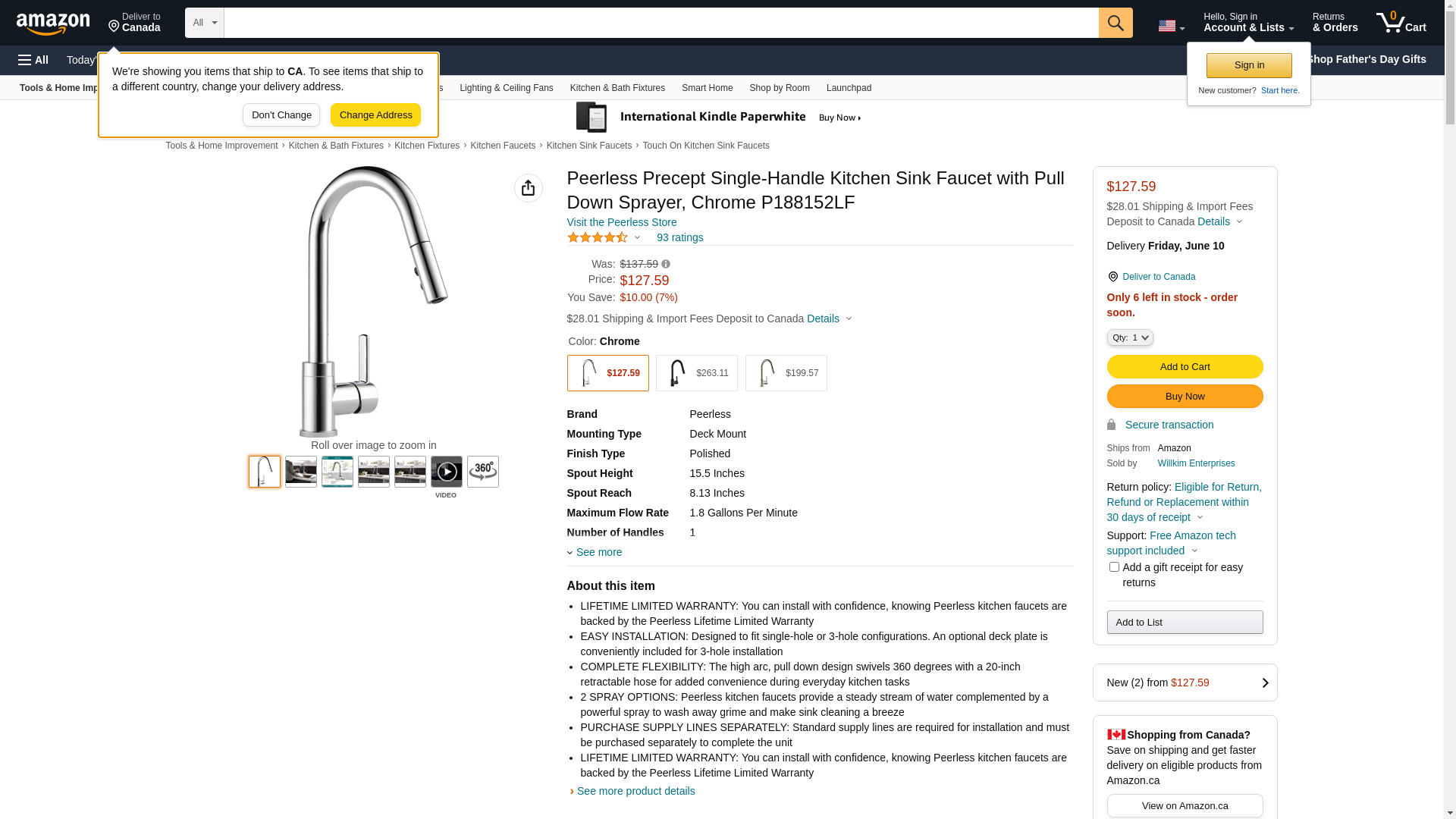The height and width of the screenshot is (819, 1456).
Task: Click the price info icon next to Was price
Action: 666,264
